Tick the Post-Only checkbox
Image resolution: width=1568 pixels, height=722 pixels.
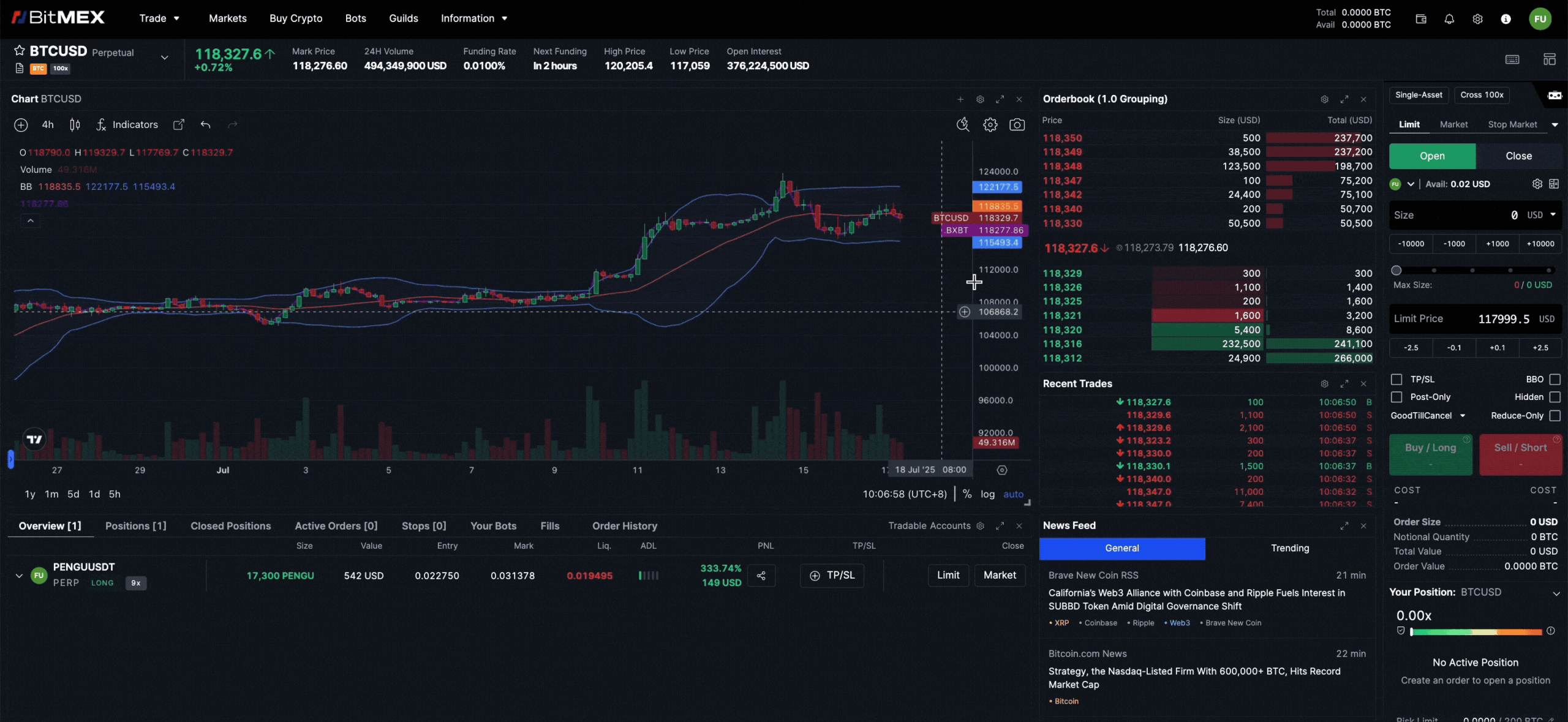[1396, 397]
